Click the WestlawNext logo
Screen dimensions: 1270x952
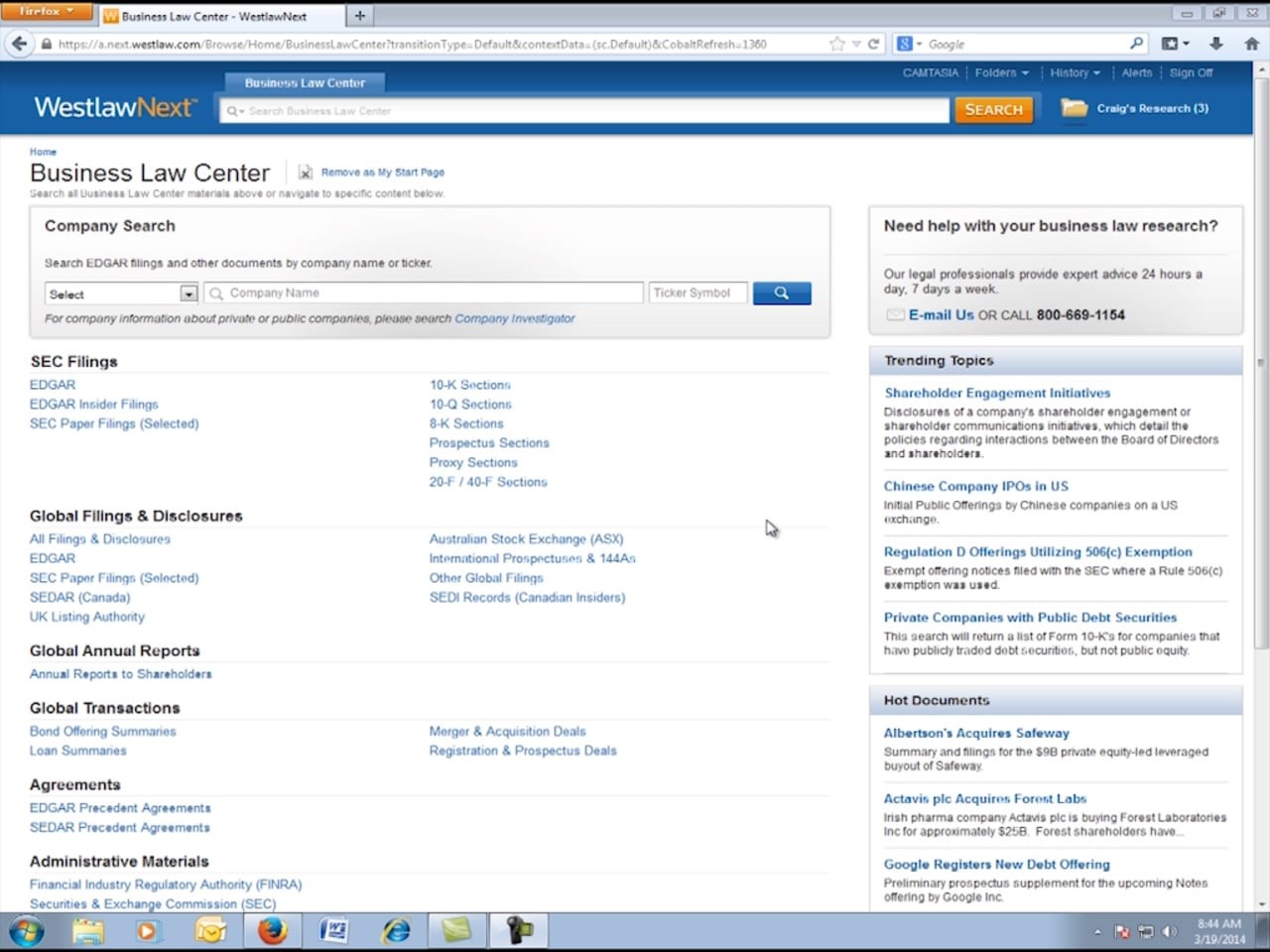tap(115, 107)
